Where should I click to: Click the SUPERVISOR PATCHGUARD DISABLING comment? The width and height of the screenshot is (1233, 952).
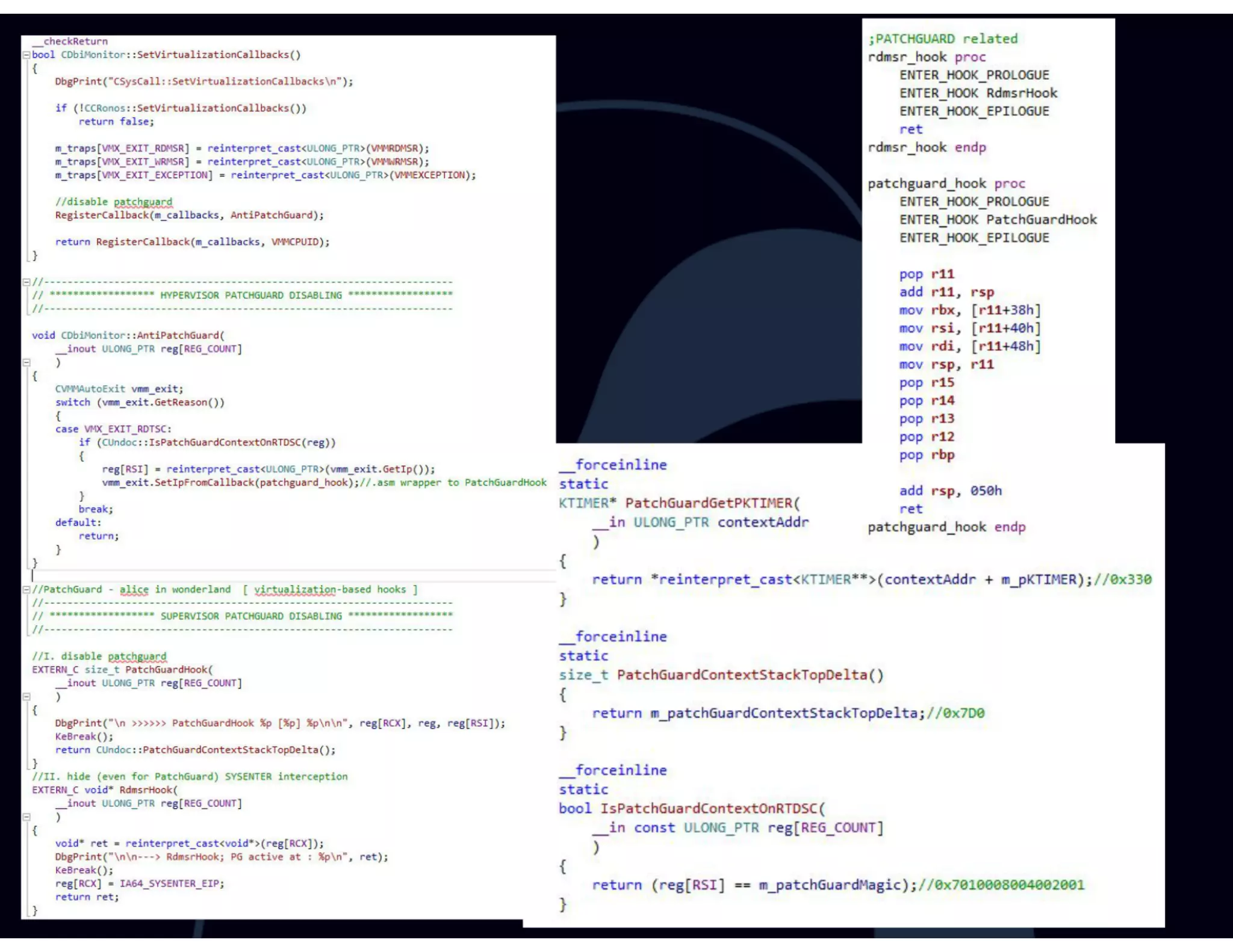(x=242, y=616)
